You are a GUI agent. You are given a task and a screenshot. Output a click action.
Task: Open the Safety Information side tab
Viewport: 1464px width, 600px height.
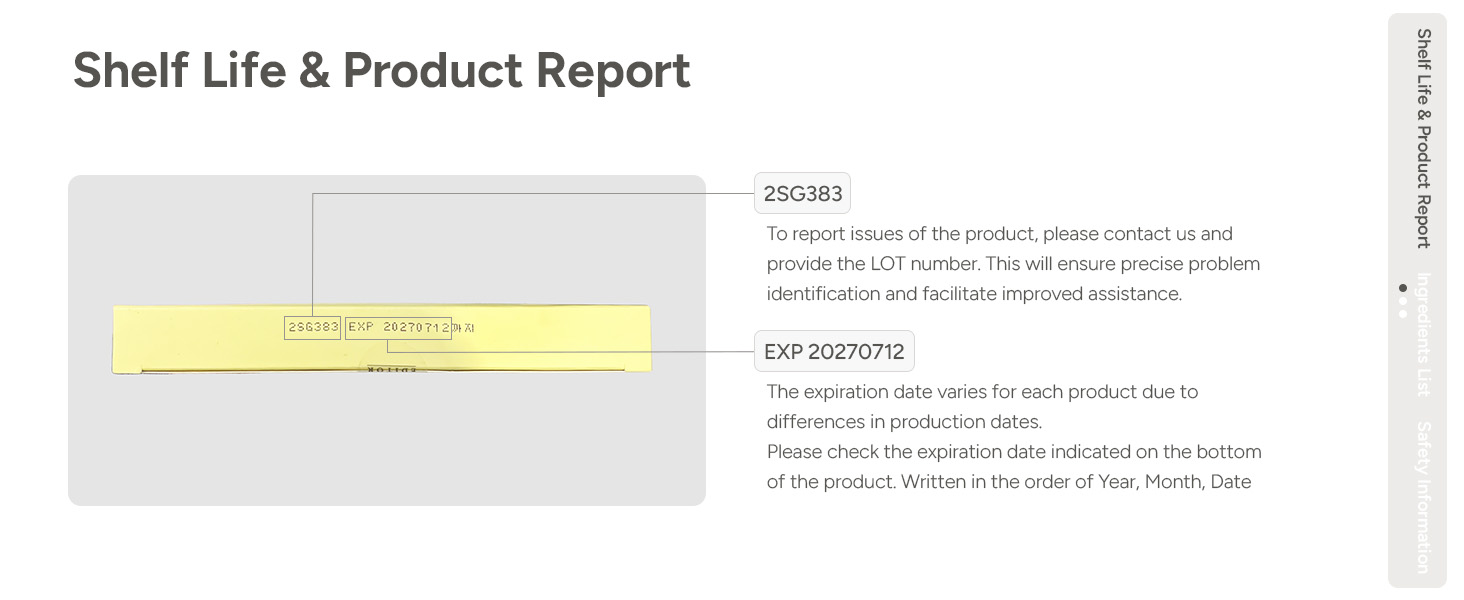(1423, 497)
